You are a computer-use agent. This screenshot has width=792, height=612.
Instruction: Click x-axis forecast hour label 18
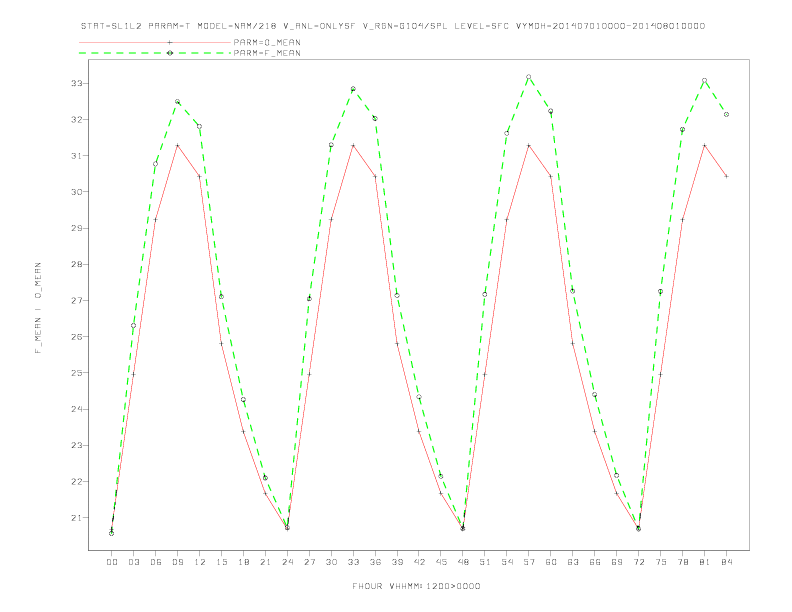point(243,562)
